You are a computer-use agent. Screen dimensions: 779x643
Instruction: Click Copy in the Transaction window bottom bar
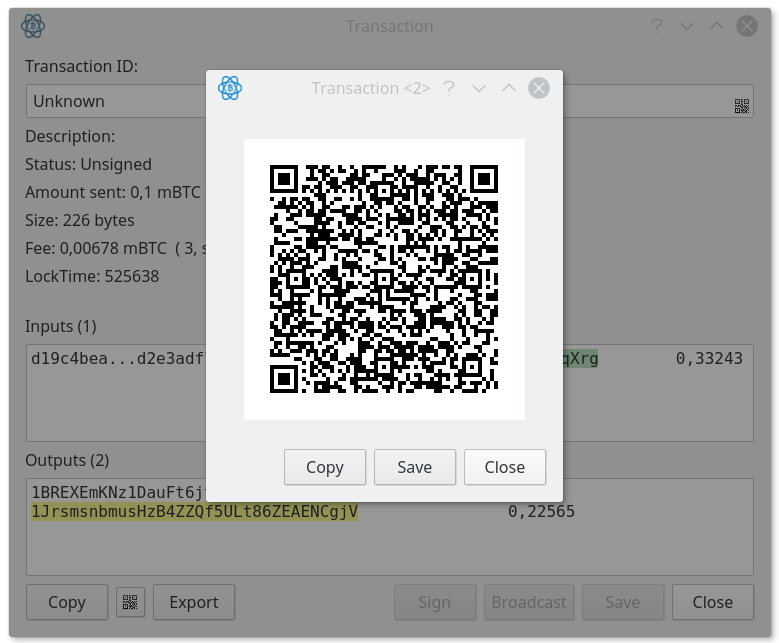pyautogui.click(x=67, y=602)
